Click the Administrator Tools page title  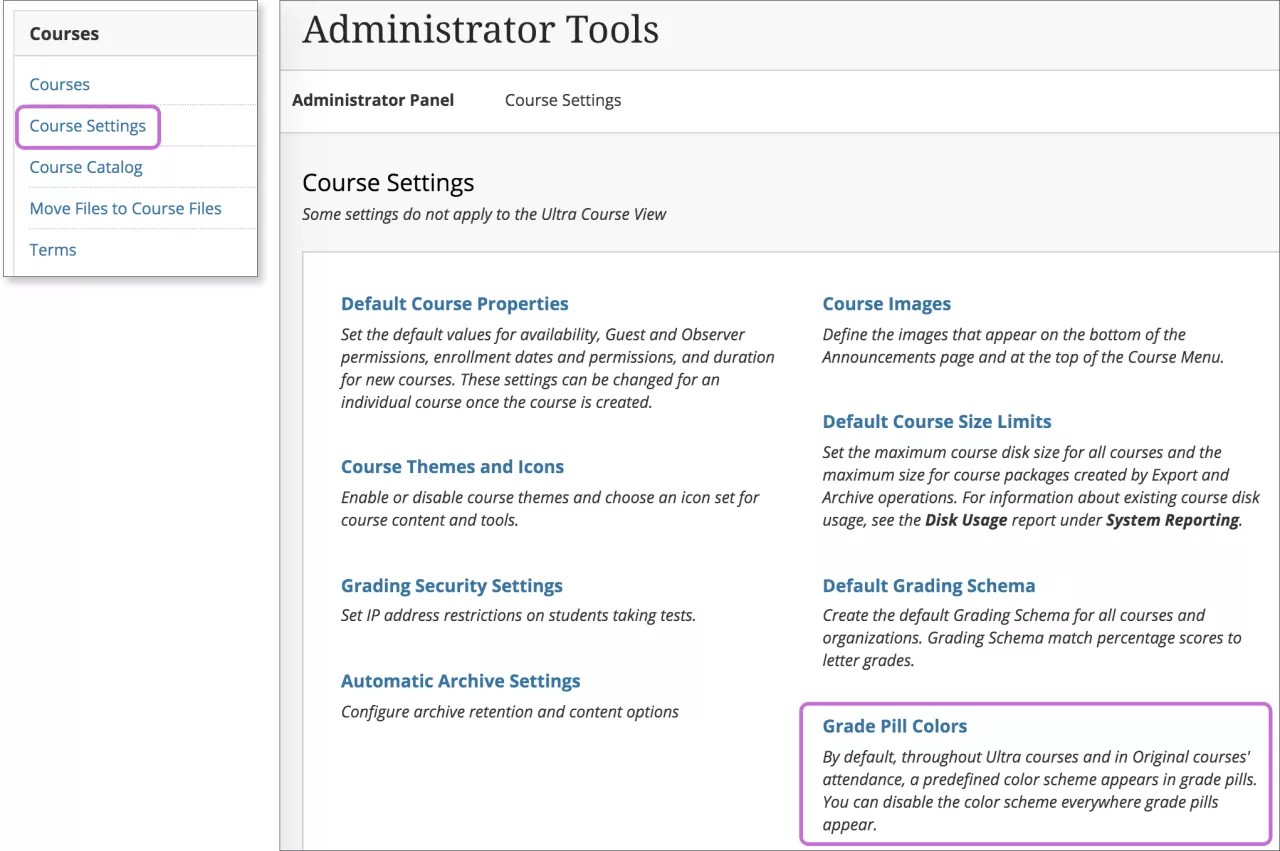(x=481, y=29)
